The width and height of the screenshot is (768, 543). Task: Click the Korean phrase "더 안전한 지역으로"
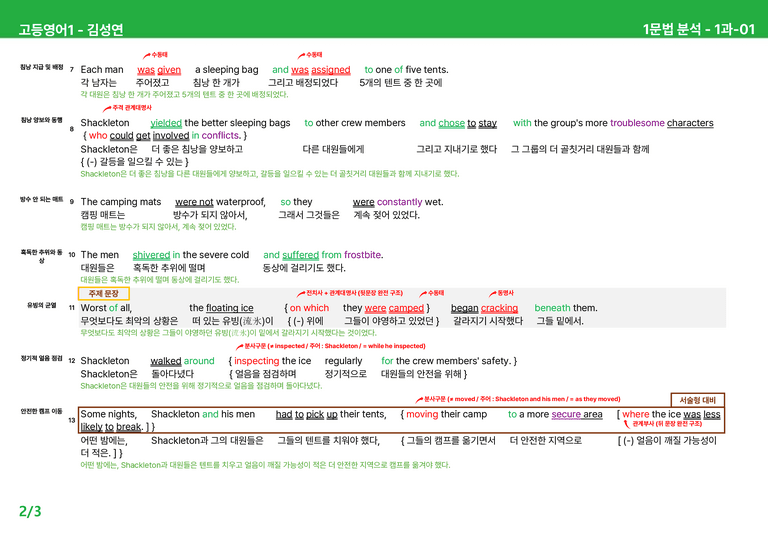[546, 441]
